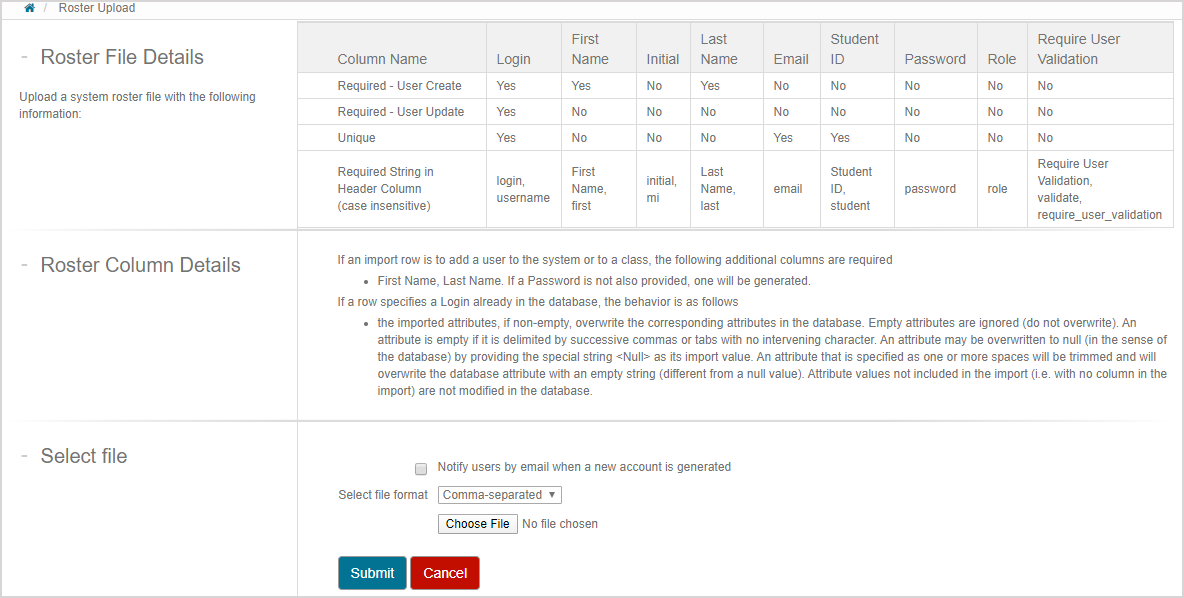Collapse the Select file section
This screenshot has height=598, width=1184.
coord(24,456)
